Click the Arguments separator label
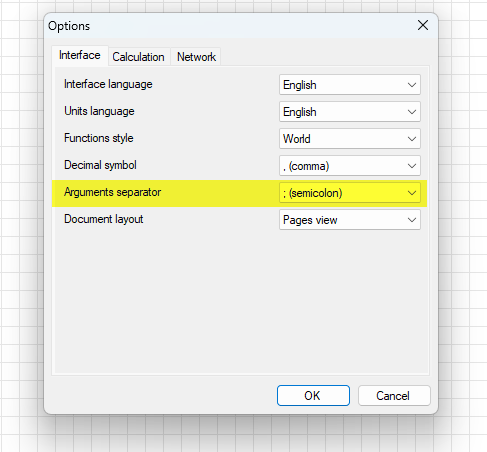 tap(113, 192)
